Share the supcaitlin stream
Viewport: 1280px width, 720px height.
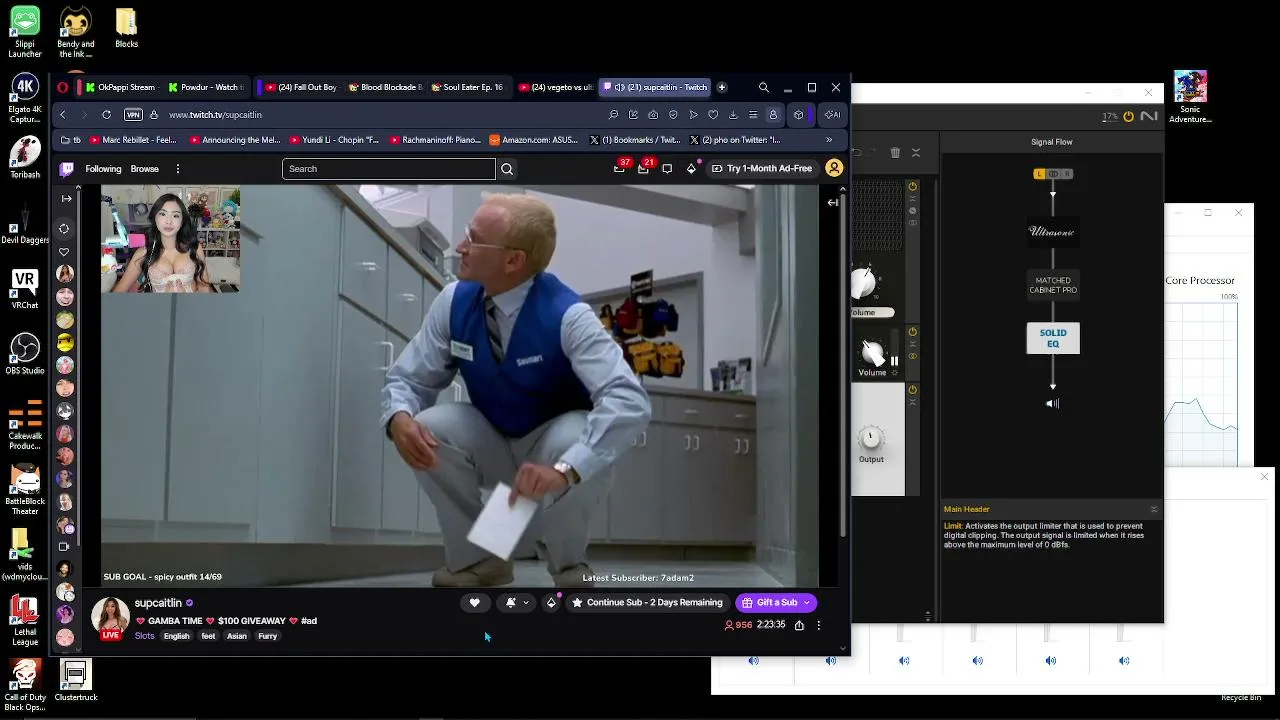(x=799, y=625)
